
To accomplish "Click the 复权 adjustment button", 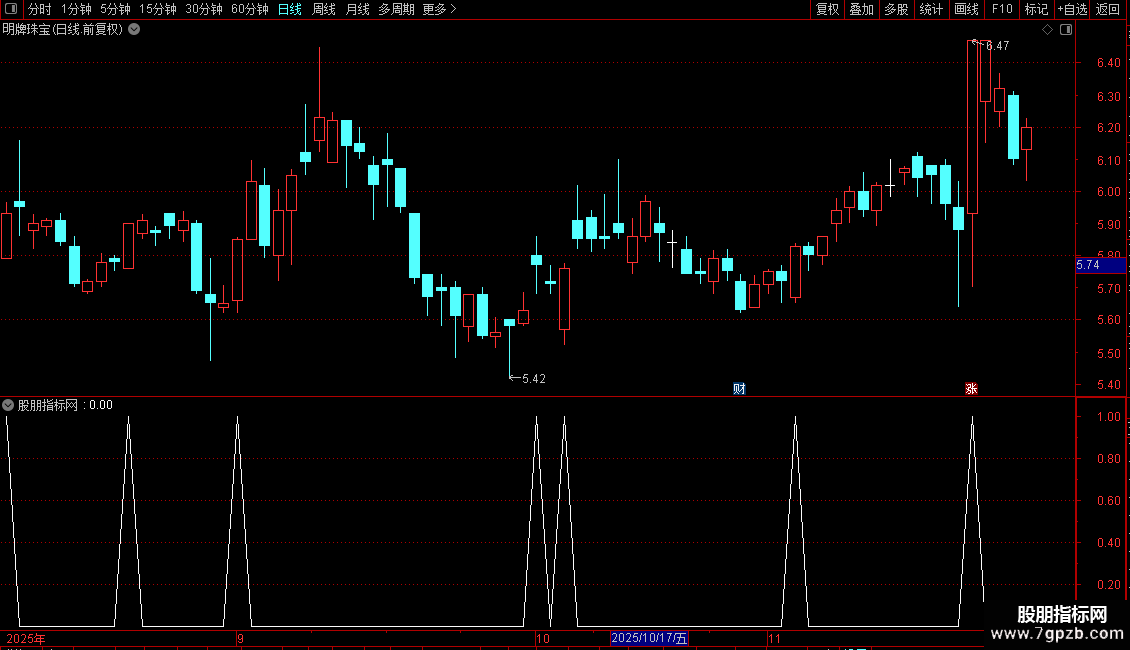I will click(827, 9).
